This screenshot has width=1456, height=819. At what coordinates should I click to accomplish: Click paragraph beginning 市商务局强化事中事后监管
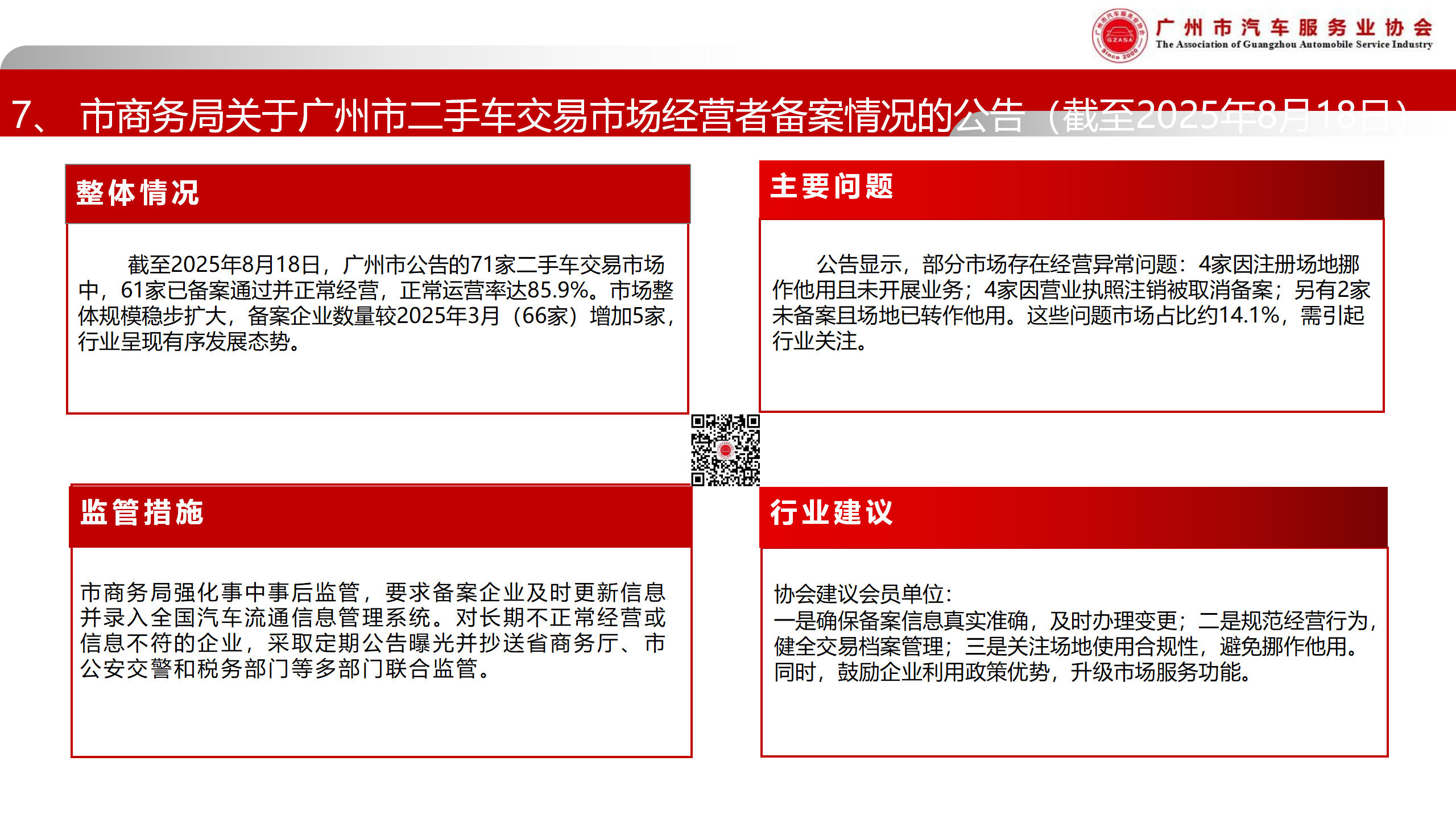point(373,630)
